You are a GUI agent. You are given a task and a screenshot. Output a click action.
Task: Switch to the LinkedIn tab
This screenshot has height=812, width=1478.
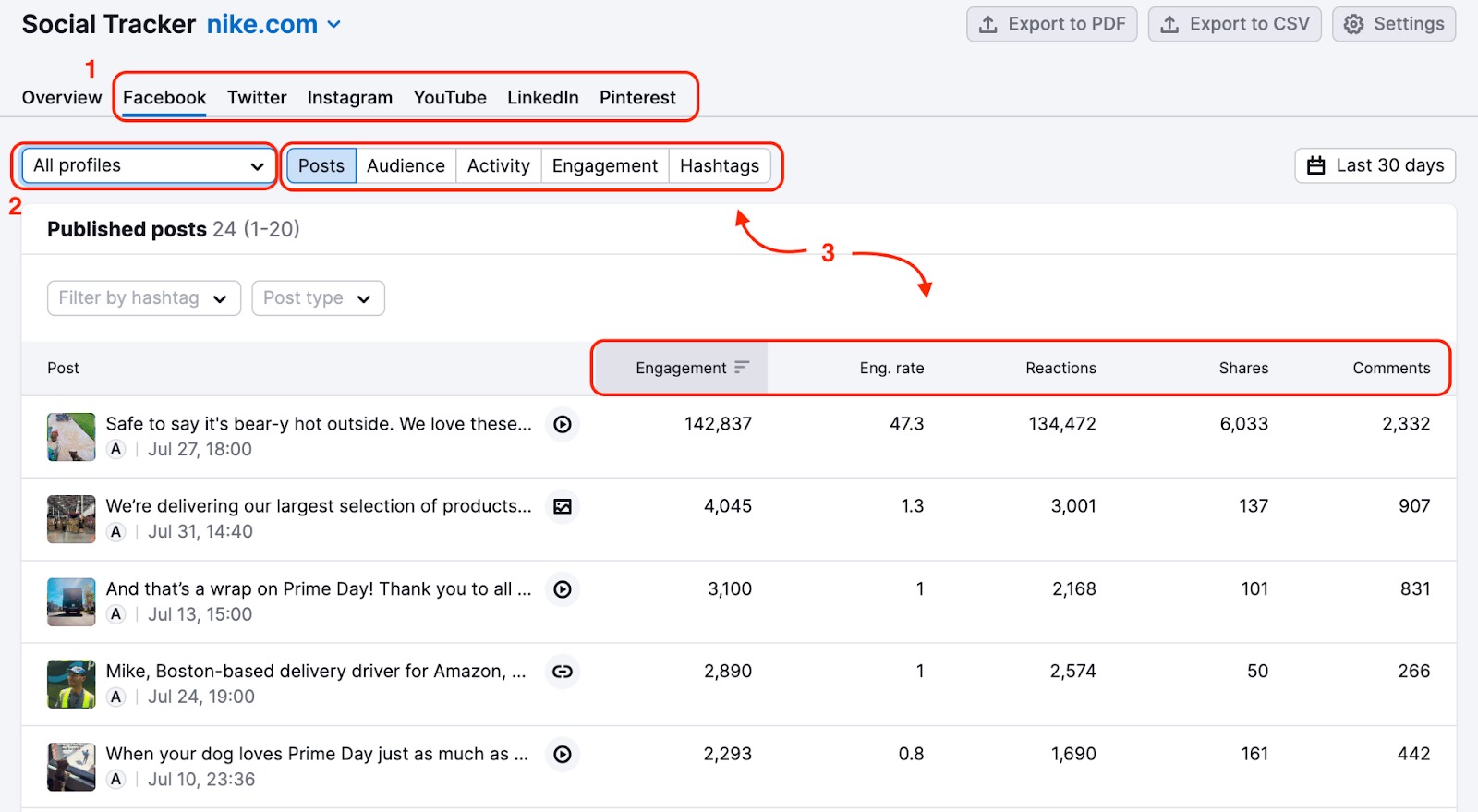click(x=543, y=97)
